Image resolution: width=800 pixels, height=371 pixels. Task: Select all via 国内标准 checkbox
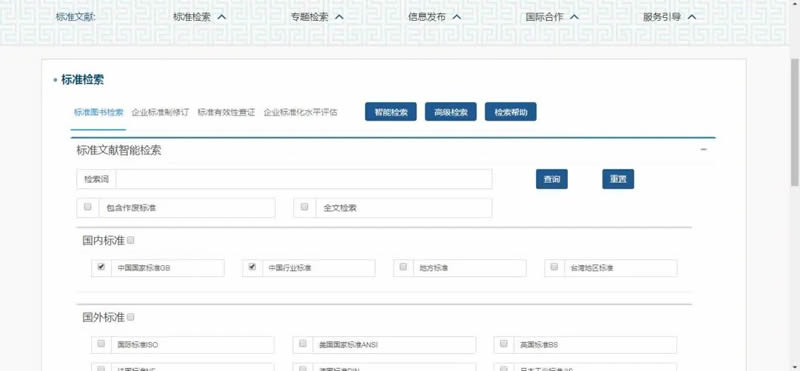coord(131,240)
